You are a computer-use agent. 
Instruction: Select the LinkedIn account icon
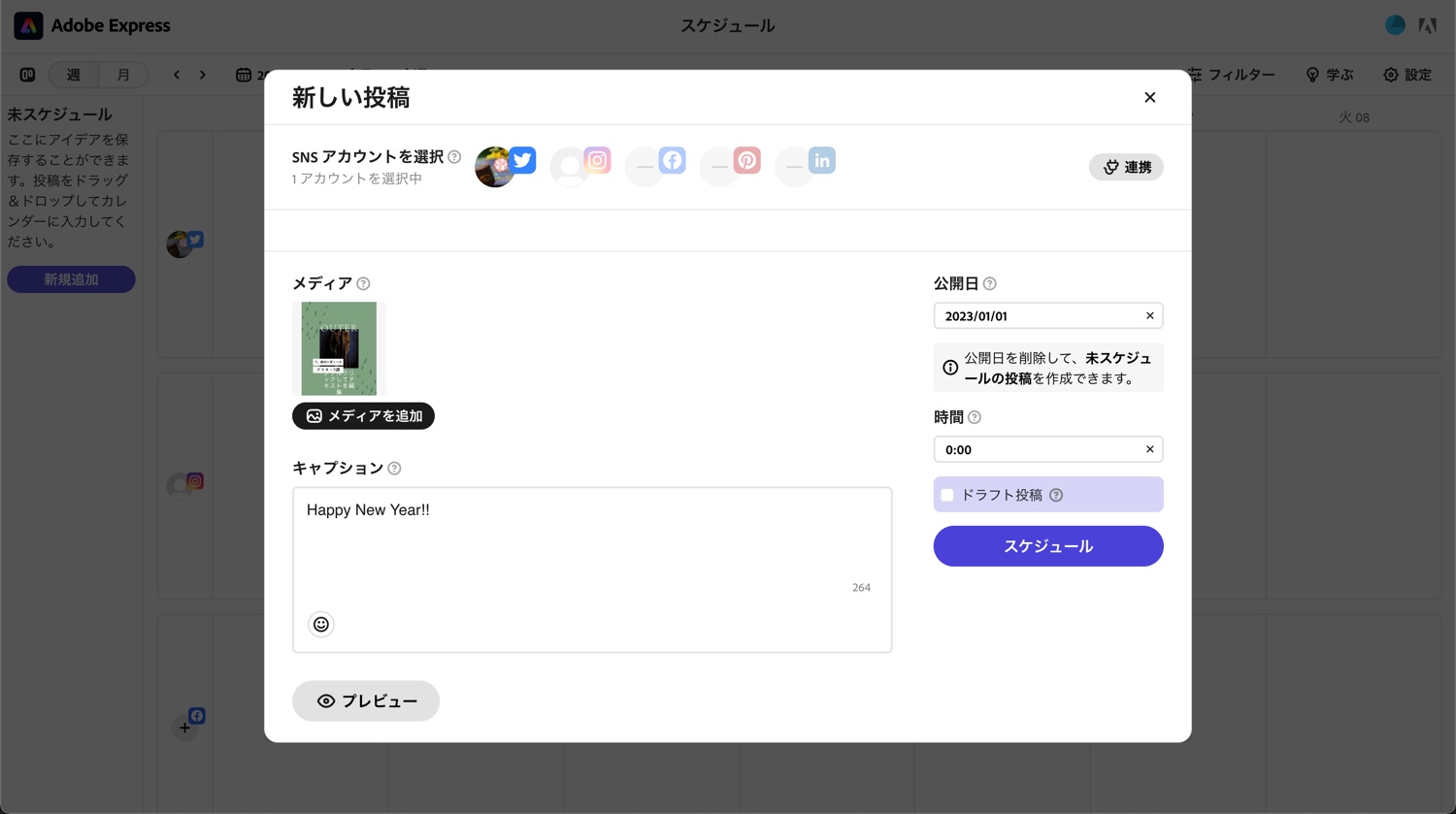point(805,167)
